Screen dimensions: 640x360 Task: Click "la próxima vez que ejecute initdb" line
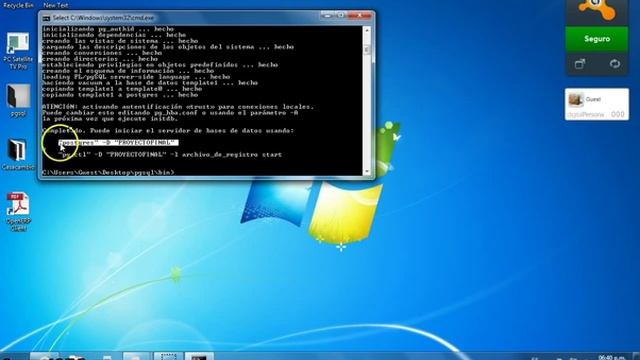coord(110,119)
